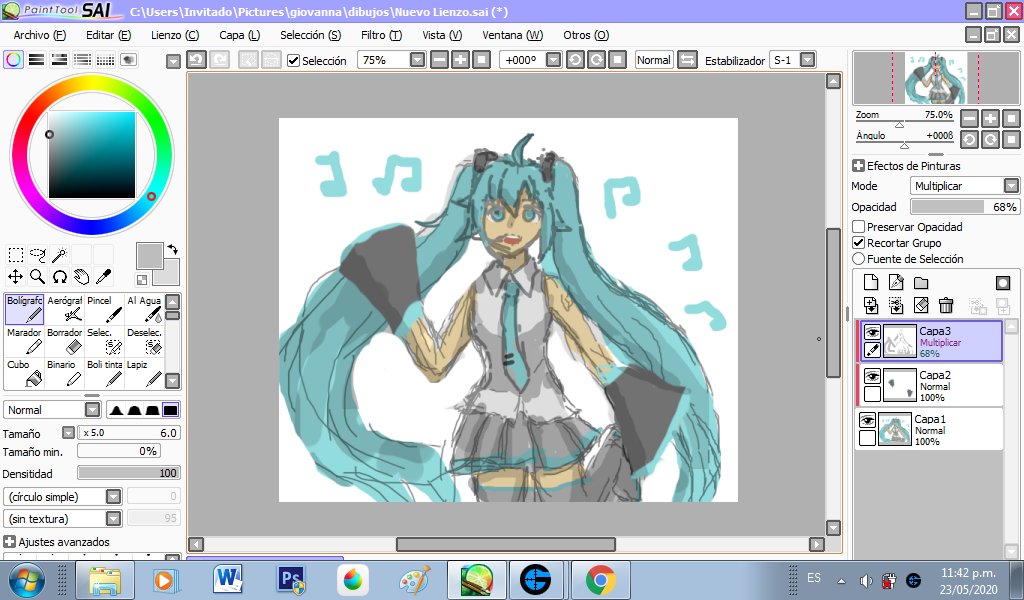1024x600 pixels.
Task: Hide Capa1 layer using eye icon
Action: point(867,420)
